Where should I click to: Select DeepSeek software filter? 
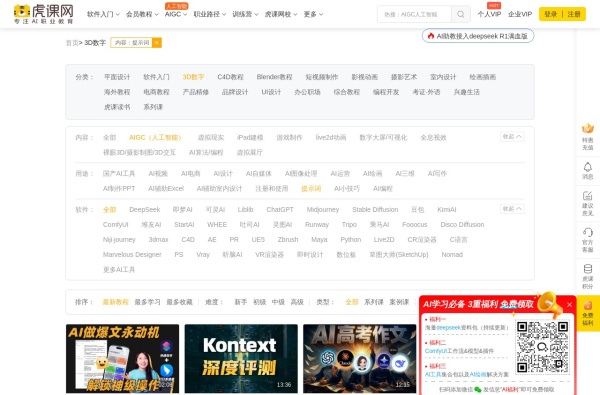click(145, 209)
